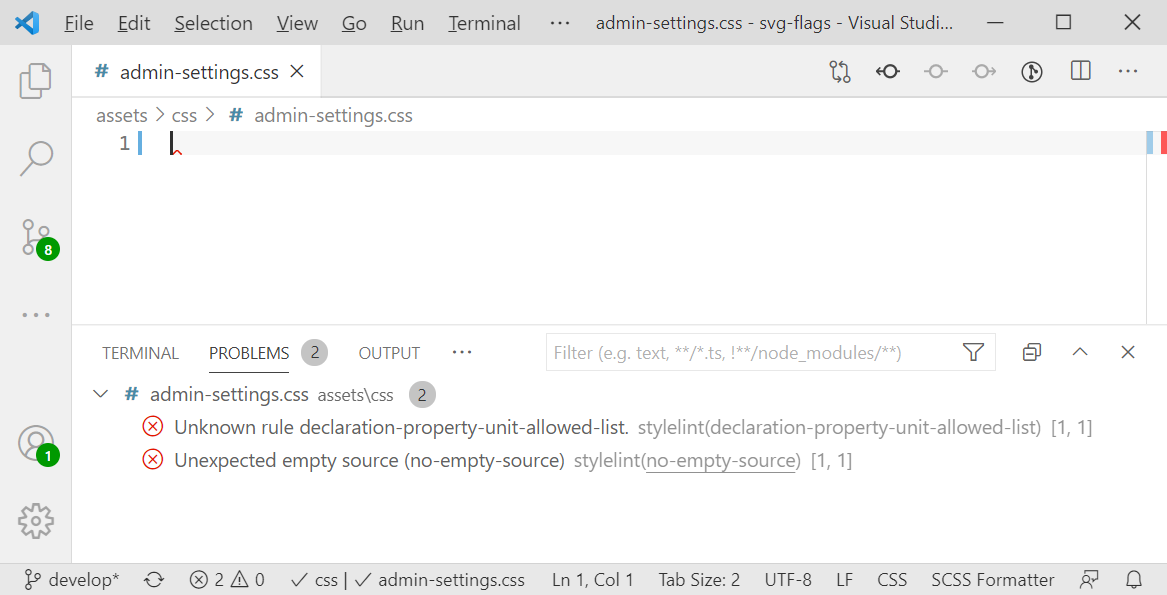1167x595 pixels.
Task: Click the sync changes icon in status bar
Action: [x=152, y=579]
